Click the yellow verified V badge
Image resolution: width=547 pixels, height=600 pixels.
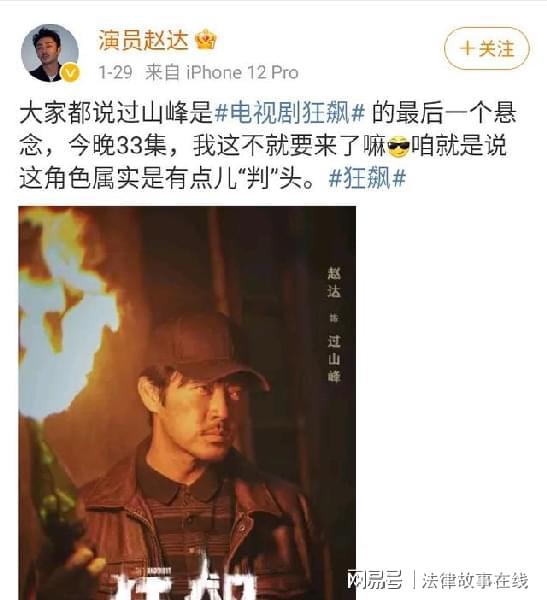point(71,73)
